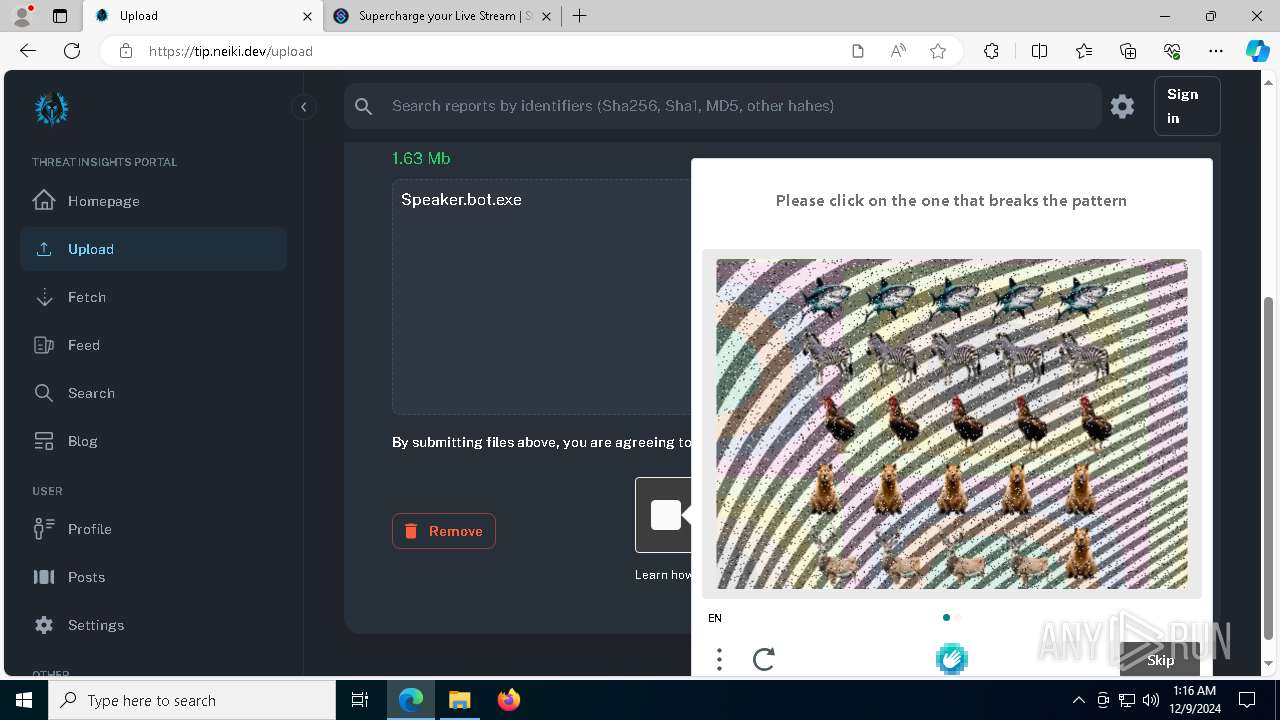Open Task View on taskbar

[360, 700]
